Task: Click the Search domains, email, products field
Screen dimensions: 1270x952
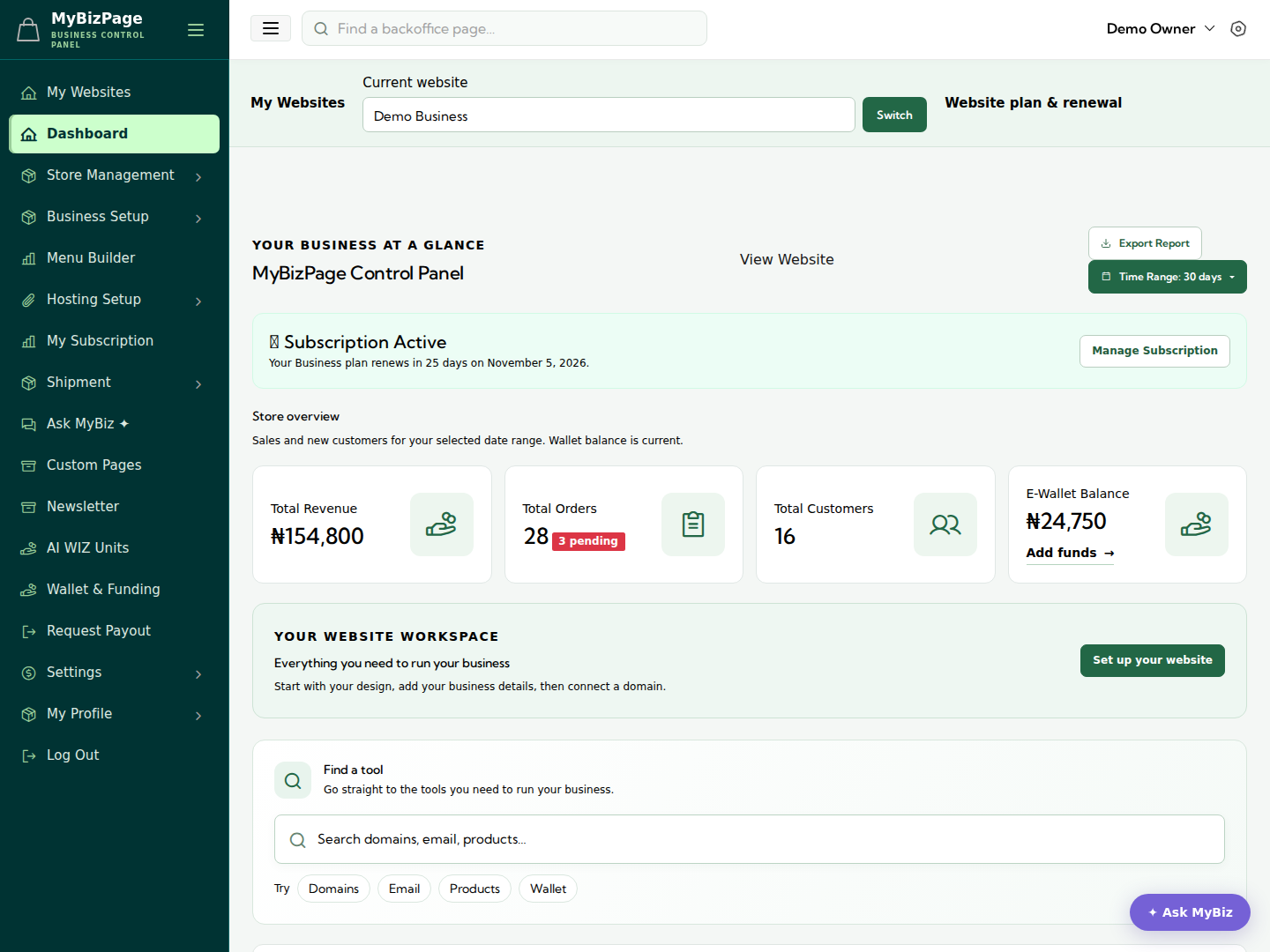Action: [x=750, y=839]
